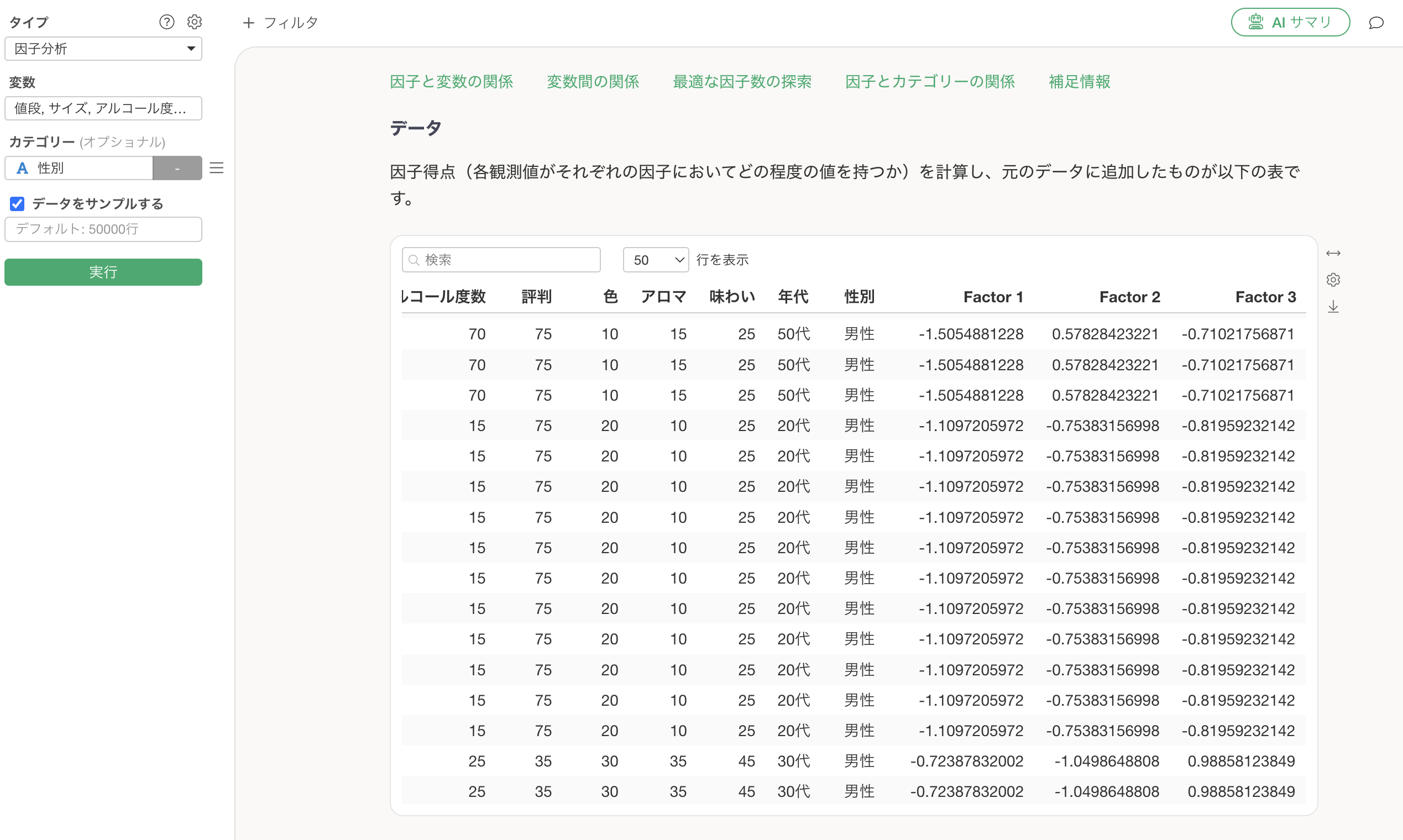
Task: Switch to the 変数間の関係 tab
Action: tap(592, 81)
